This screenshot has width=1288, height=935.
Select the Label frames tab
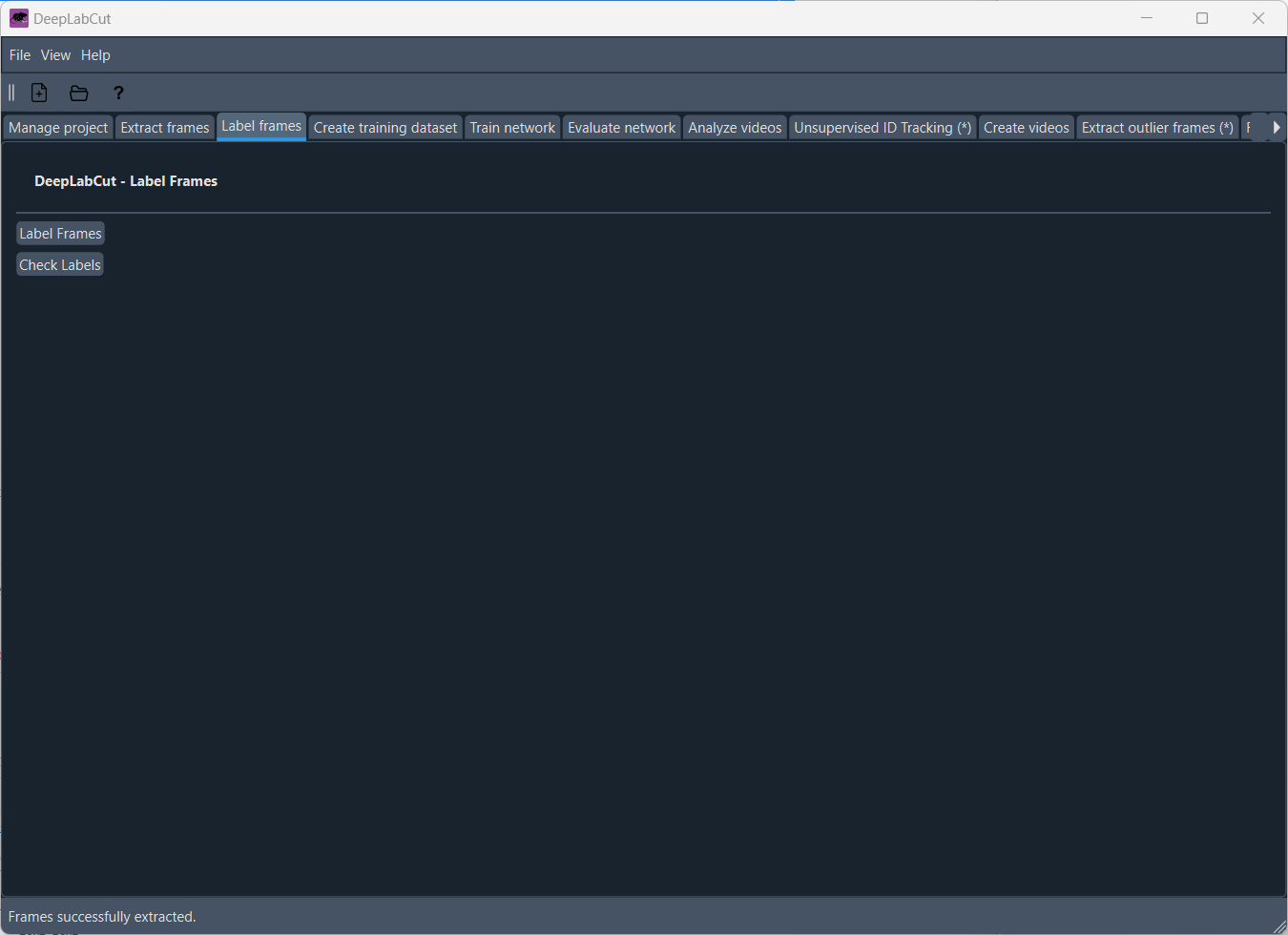click(261, 126)
